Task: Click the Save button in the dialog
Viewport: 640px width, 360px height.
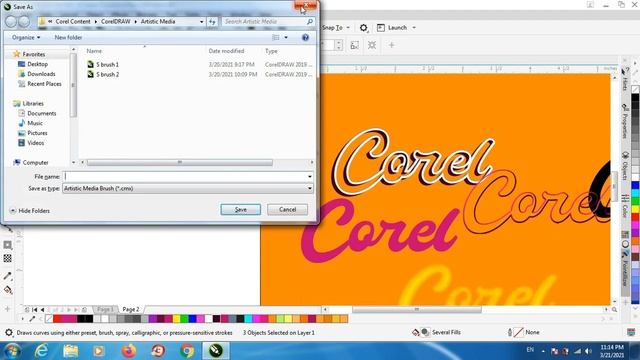Action: (240, 209)
